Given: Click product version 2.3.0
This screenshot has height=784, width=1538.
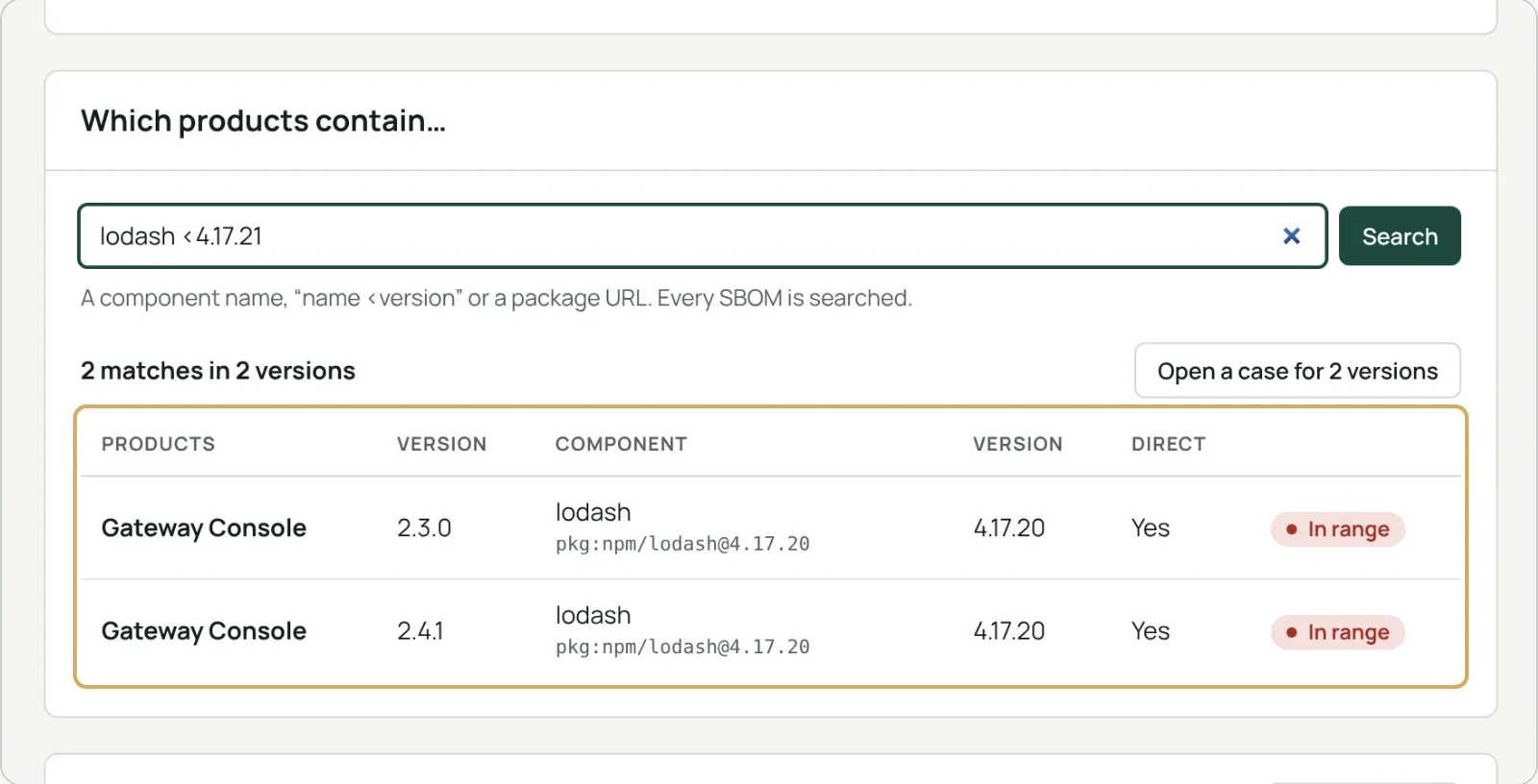Looking at the screenshot, I should click(x=424, y=528).
